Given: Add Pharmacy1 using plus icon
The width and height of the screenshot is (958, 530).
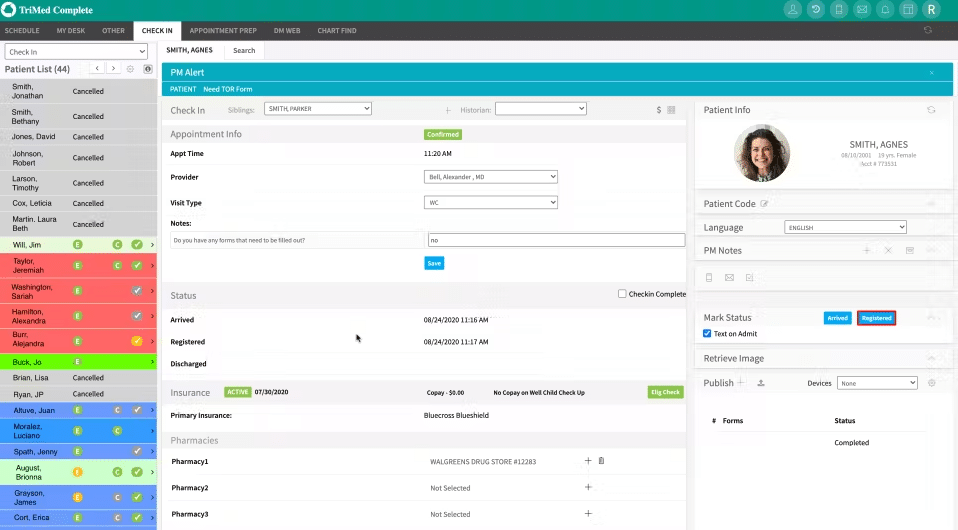Looking at the screenshot, I should (x=588, y=461).
